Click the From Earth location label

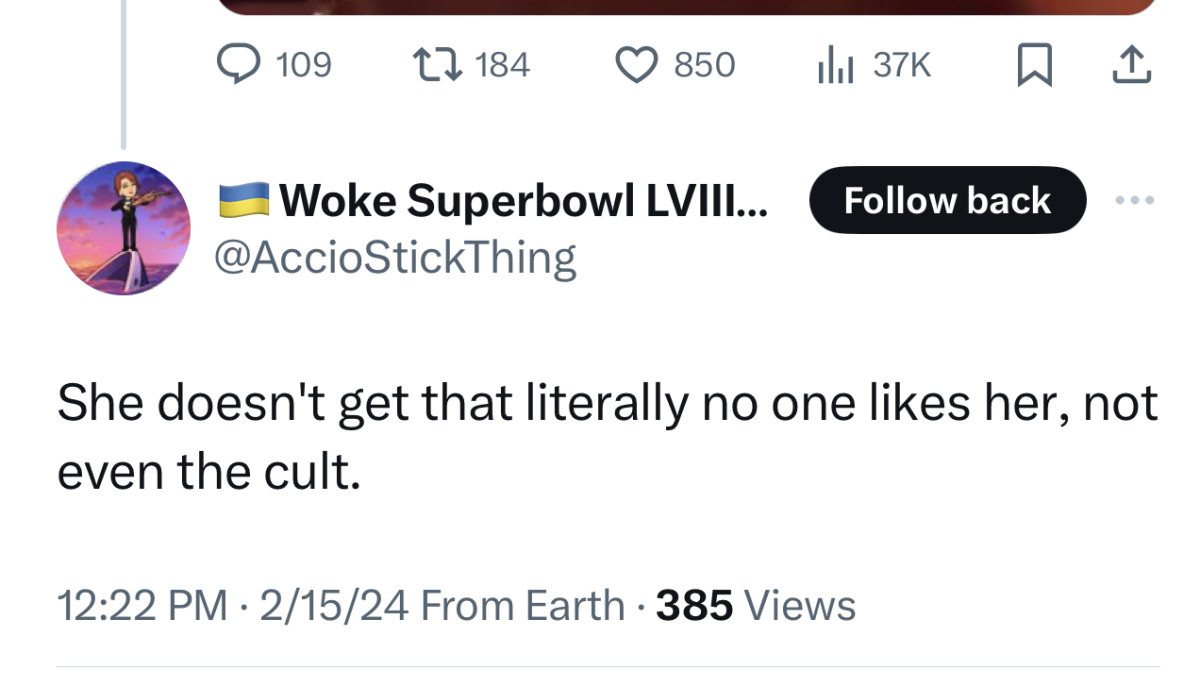pos(523,605)
